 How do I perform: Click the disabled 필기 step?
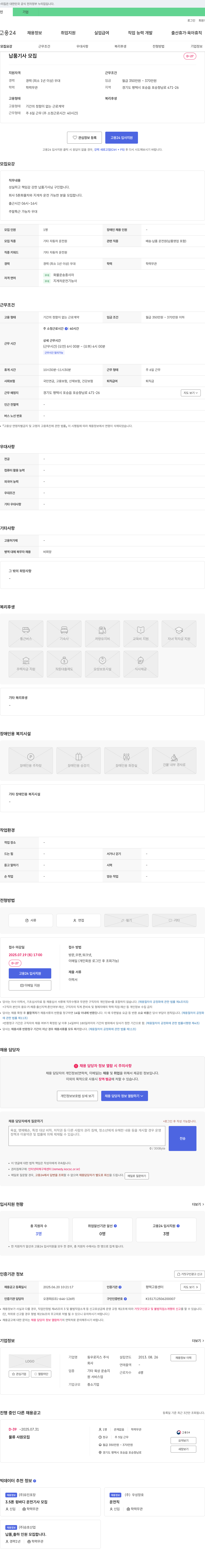(127, 920)
